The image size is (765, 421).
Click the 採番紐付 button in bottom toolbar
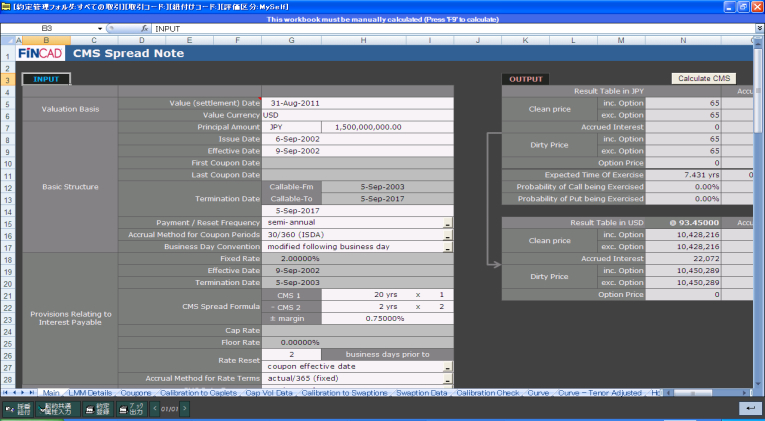tap(18, 409)
